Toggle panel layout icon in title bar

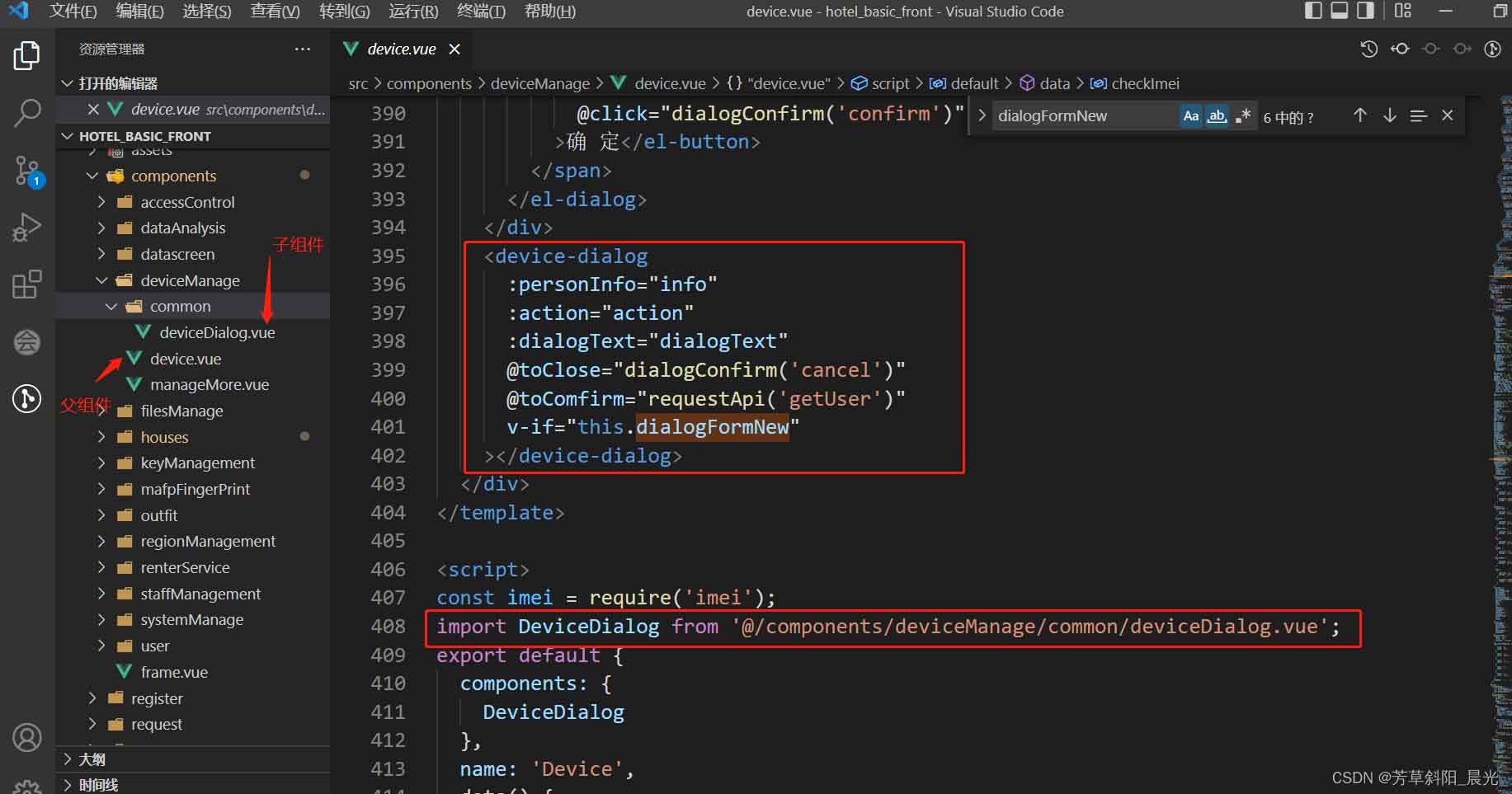click(1340, 11)
